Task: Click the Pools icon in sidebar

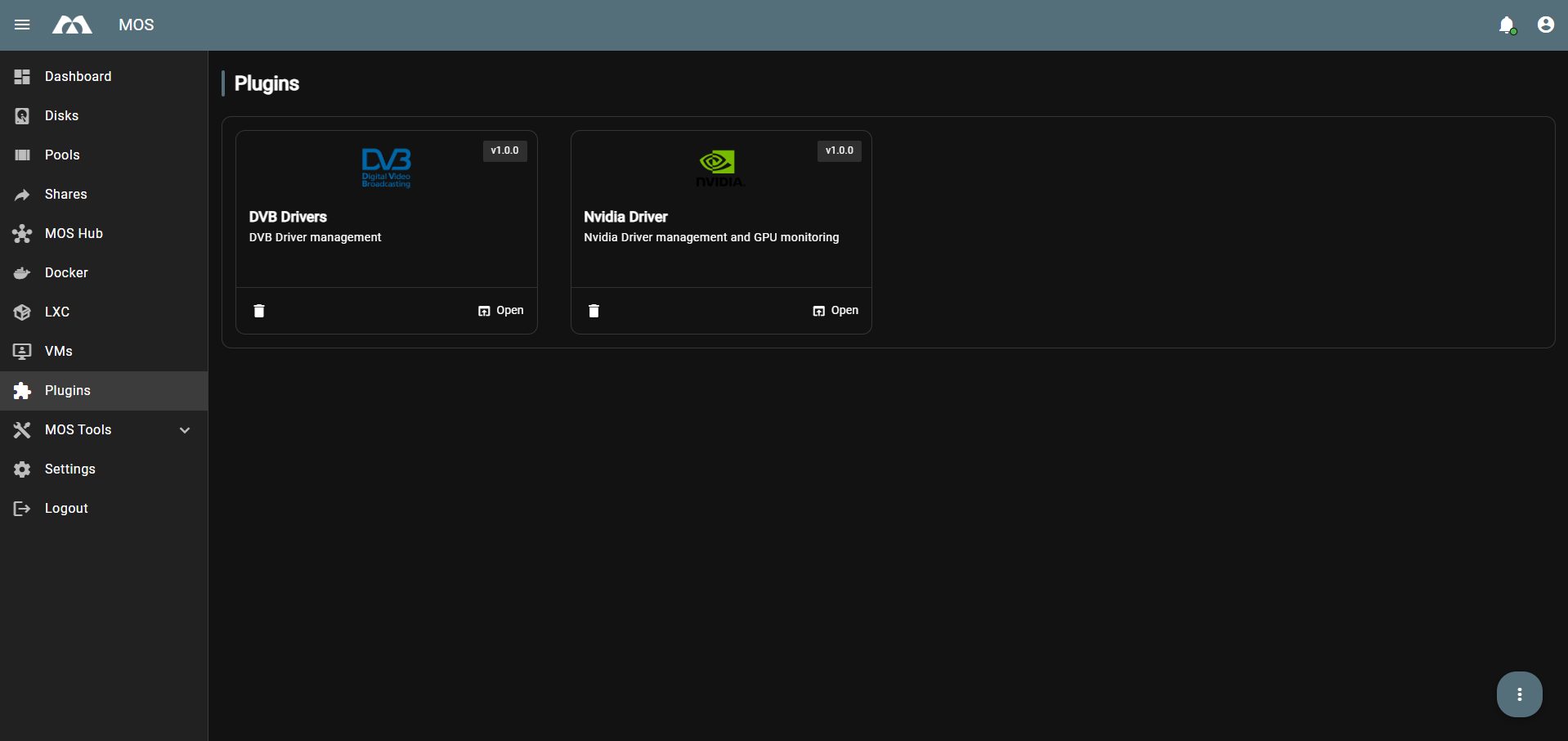Action: pos(22,155)
